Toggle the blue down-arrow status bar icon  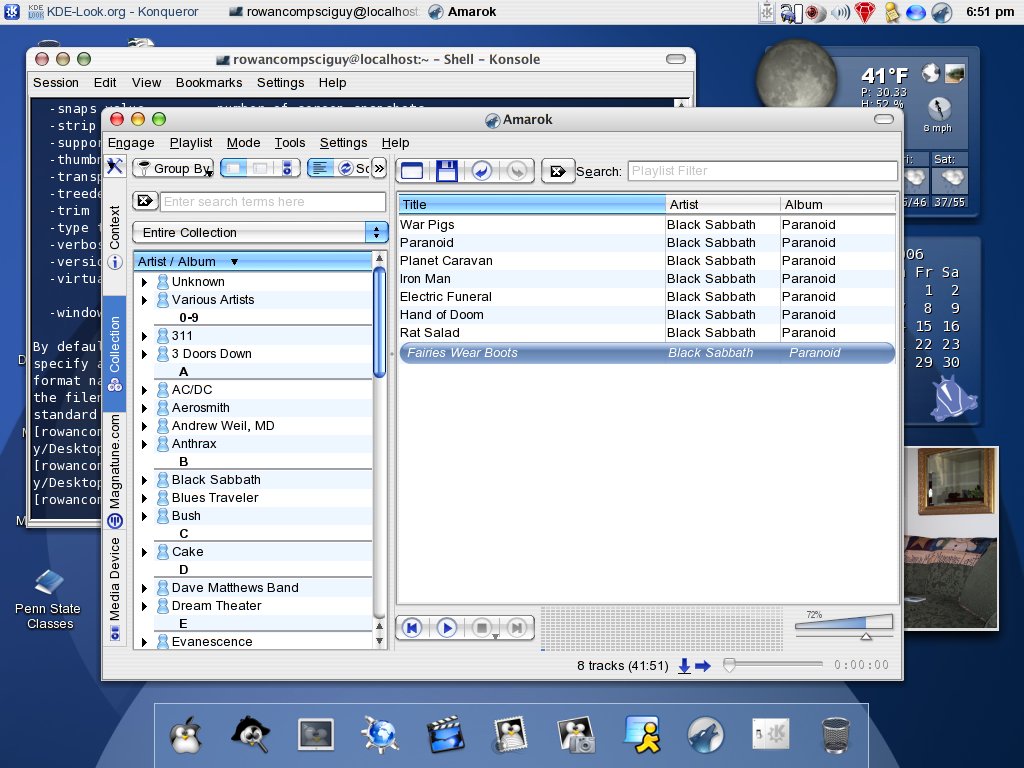[684, 665]
